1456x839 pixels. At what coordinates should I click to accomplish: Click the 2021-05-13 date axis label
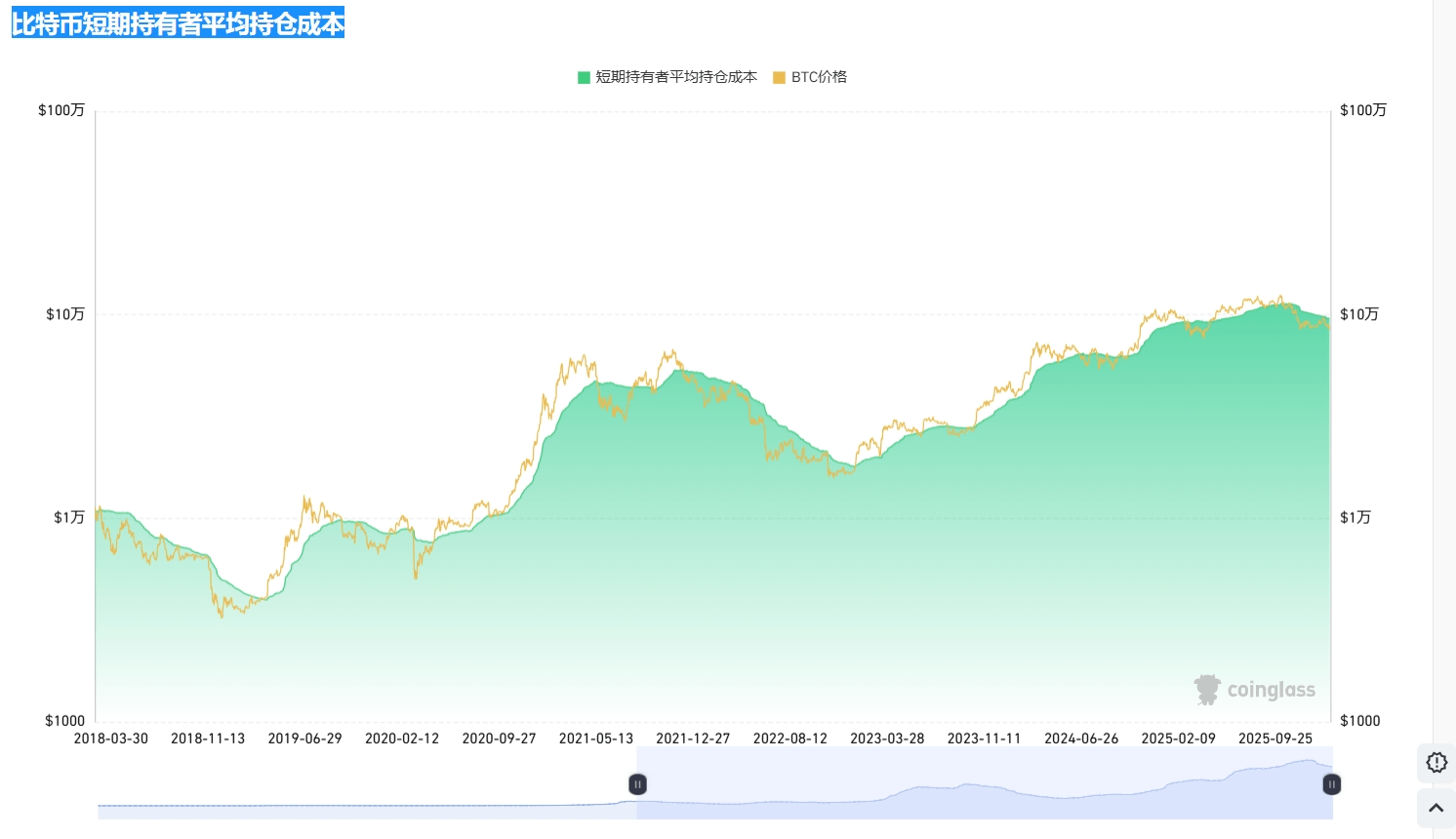click(595, 739)
